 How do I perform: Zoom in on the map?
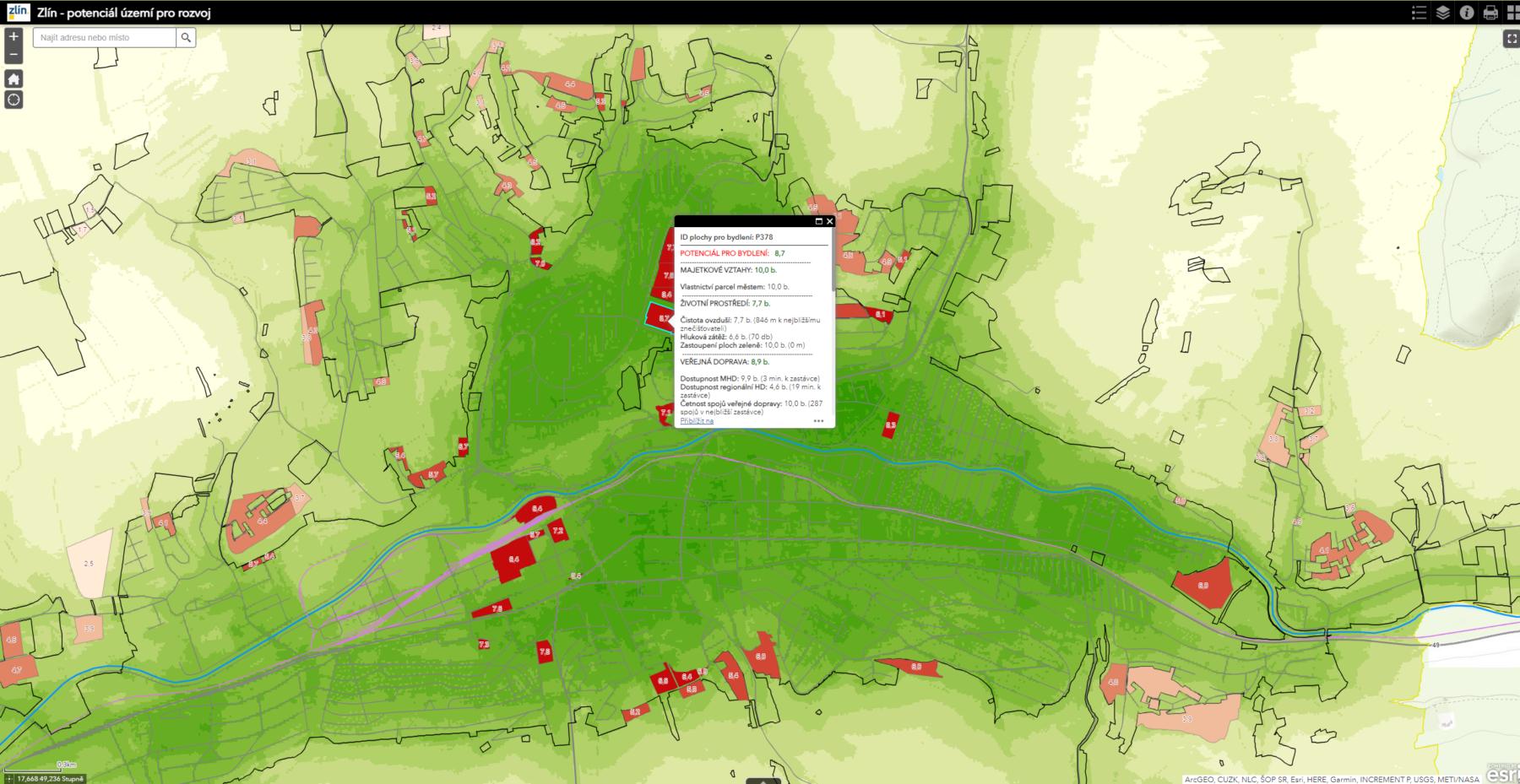pos(14,37)
